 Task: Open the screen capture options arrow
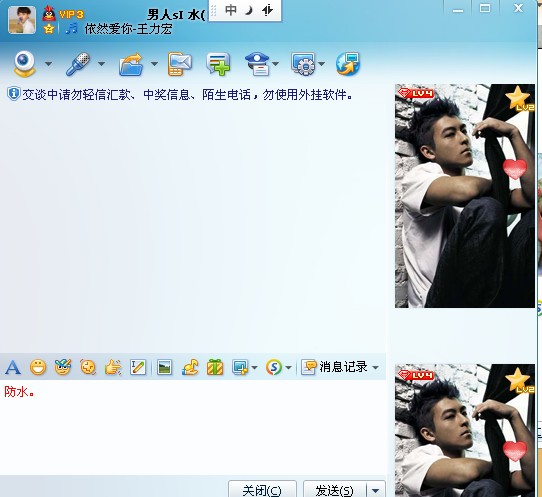tap(255, 367)
